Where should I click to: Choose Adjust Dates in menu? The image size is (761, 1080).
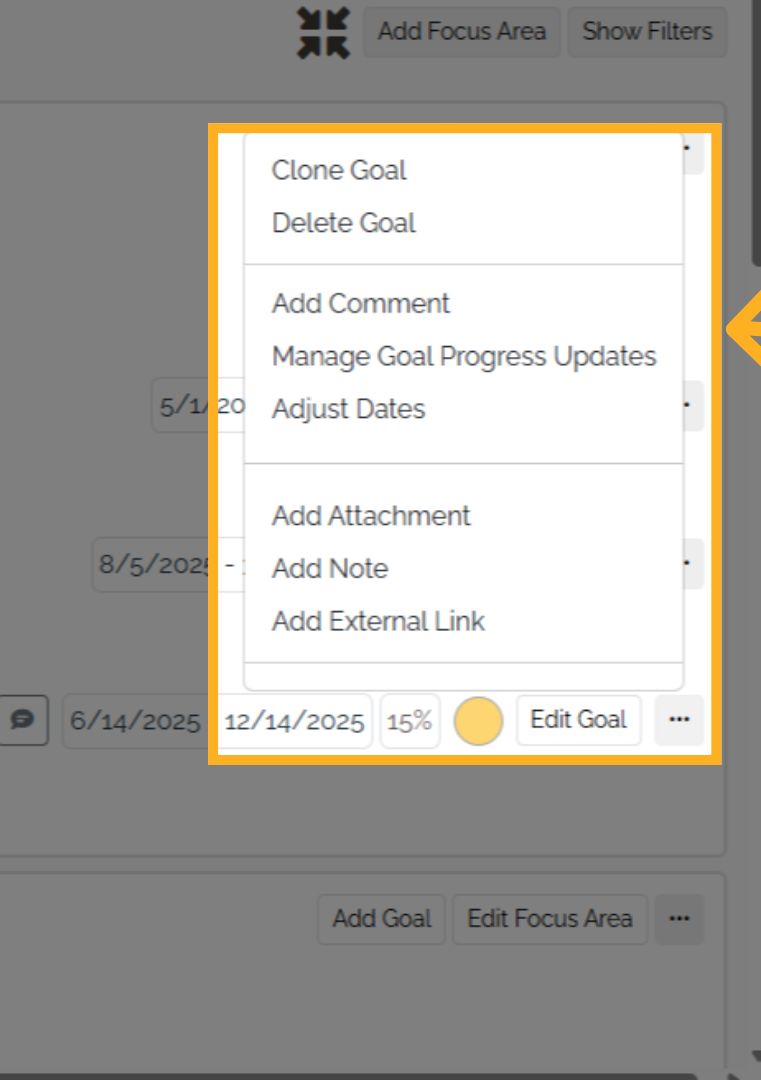348,409
